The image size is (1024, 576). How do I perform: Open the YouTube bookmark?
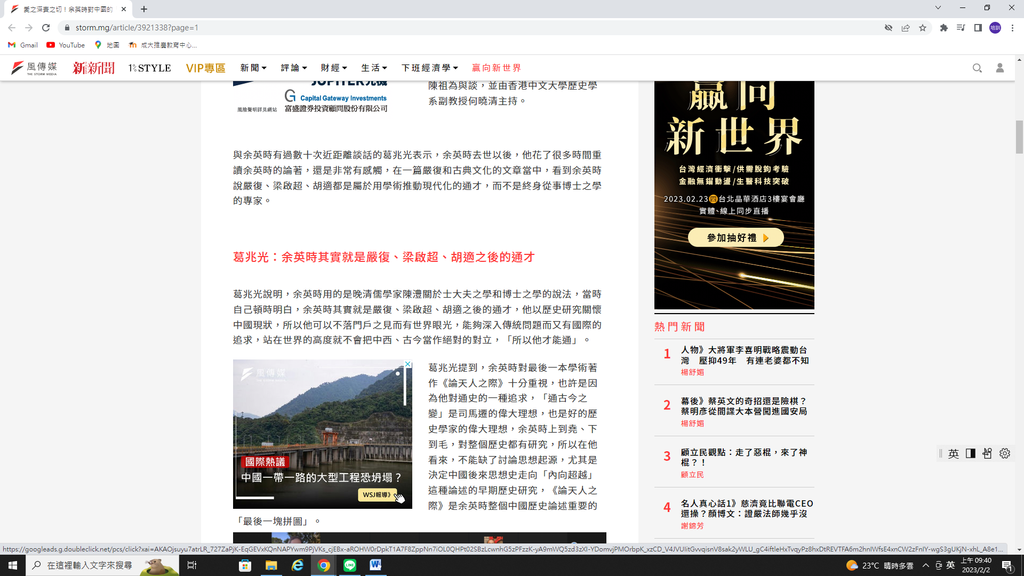click(x=65, y=45)
